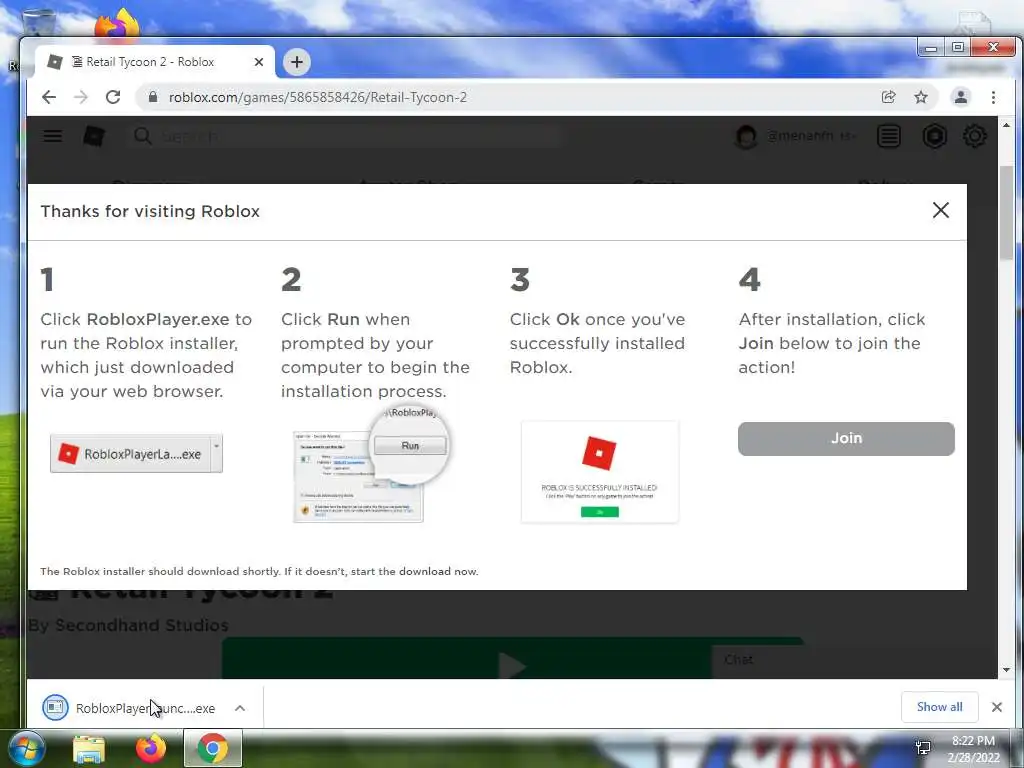1024x768 pixels.
Task: Click the share page icon
Action: pos(888,97)
